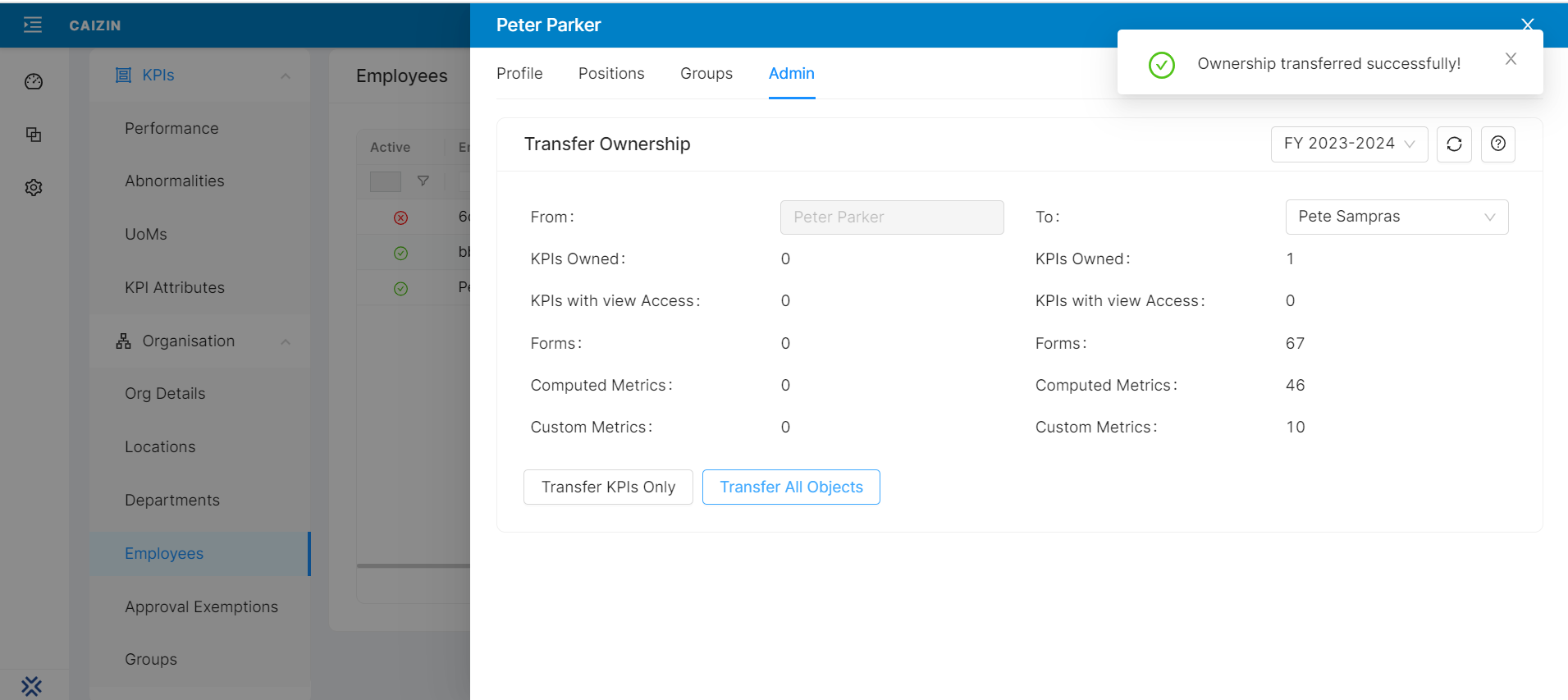Dismiss the ownership transferred notification
The width and height of the screenshot is (1568, 700).
(1511, 59)
